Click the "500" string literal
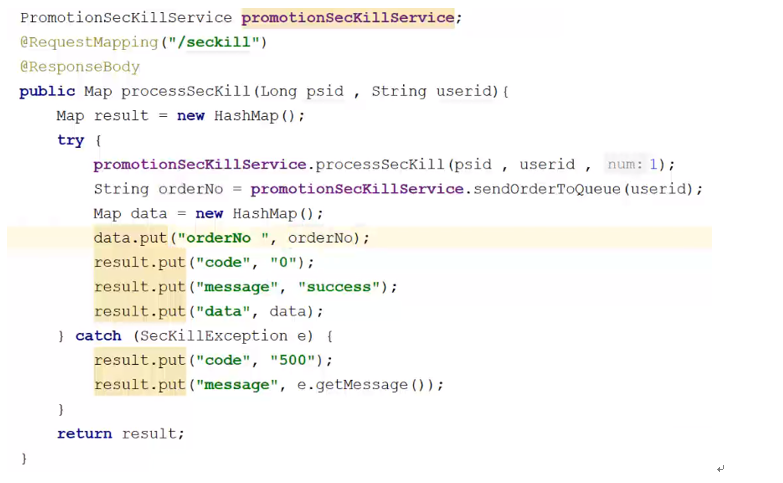The height and width of the screenshot is (483, 783). [x=293, y=360]
